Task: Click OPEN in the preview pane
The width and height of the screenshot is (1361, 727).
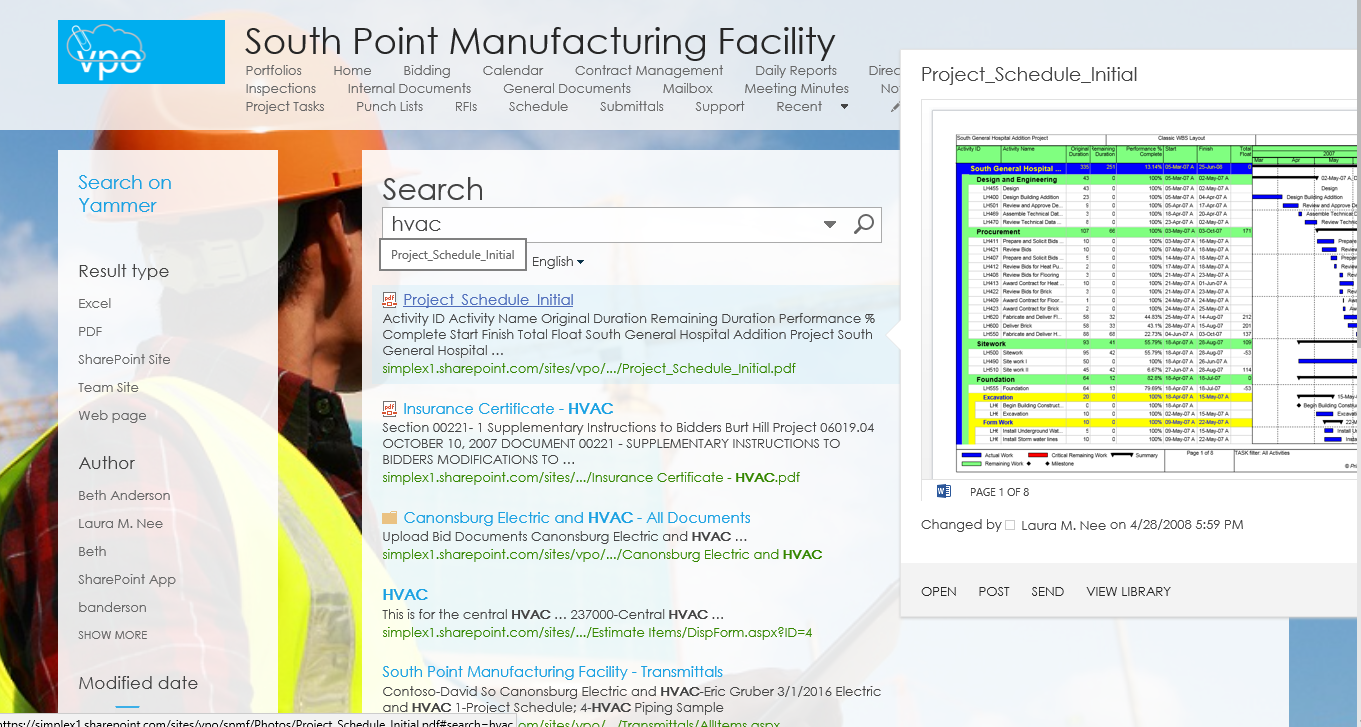Action: (x=938, y=592)
